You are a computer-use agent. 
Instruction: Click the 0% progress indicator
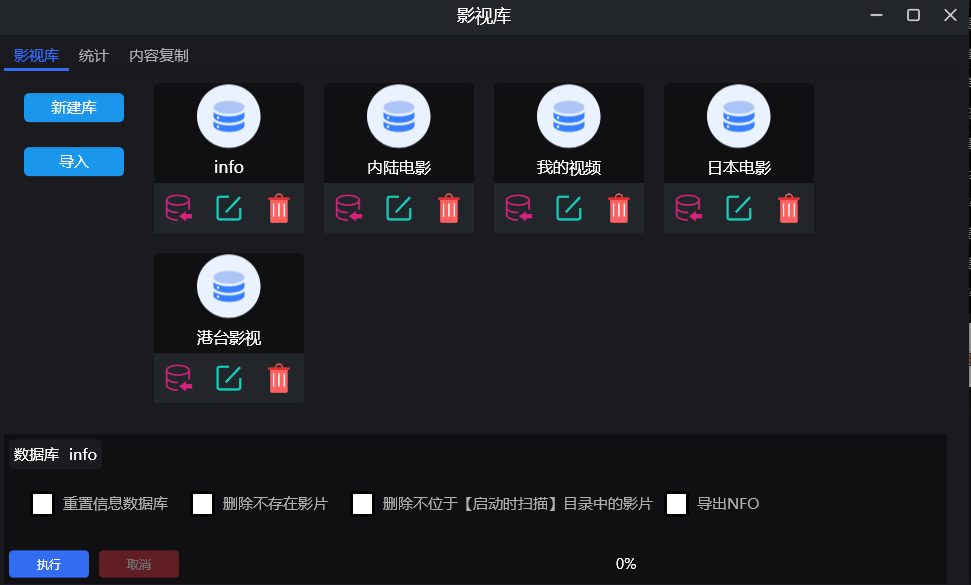pyautogui.click(x=625, y=564)
